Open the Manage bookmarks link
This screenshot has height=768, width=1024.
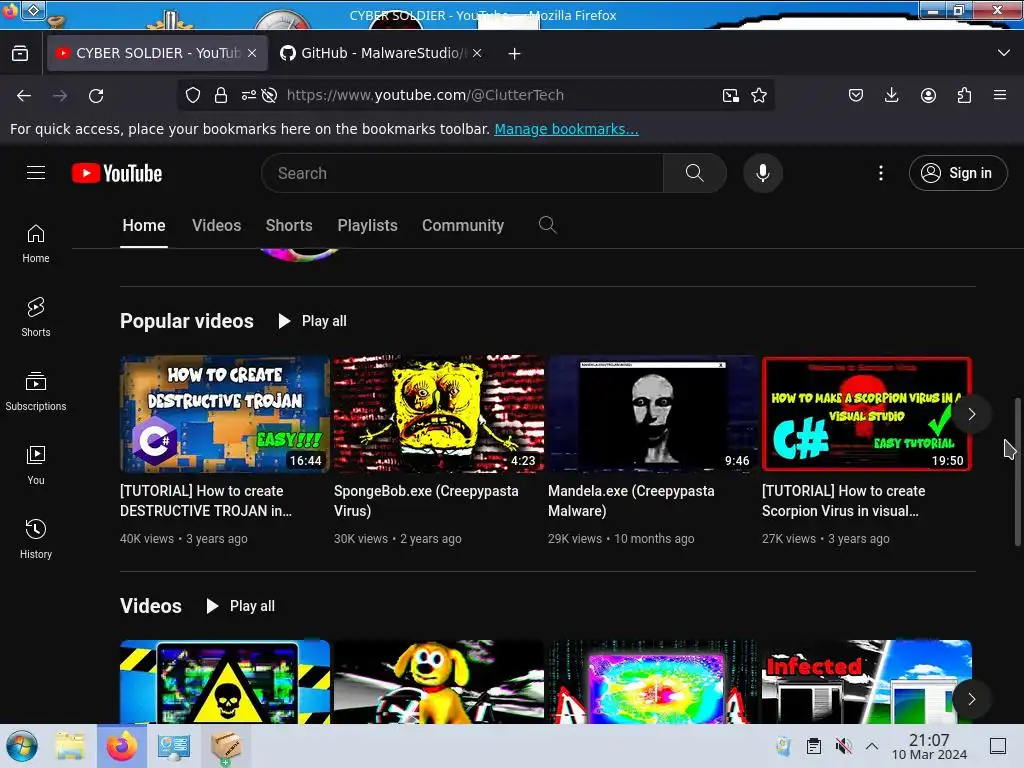[x=566, y=129]
